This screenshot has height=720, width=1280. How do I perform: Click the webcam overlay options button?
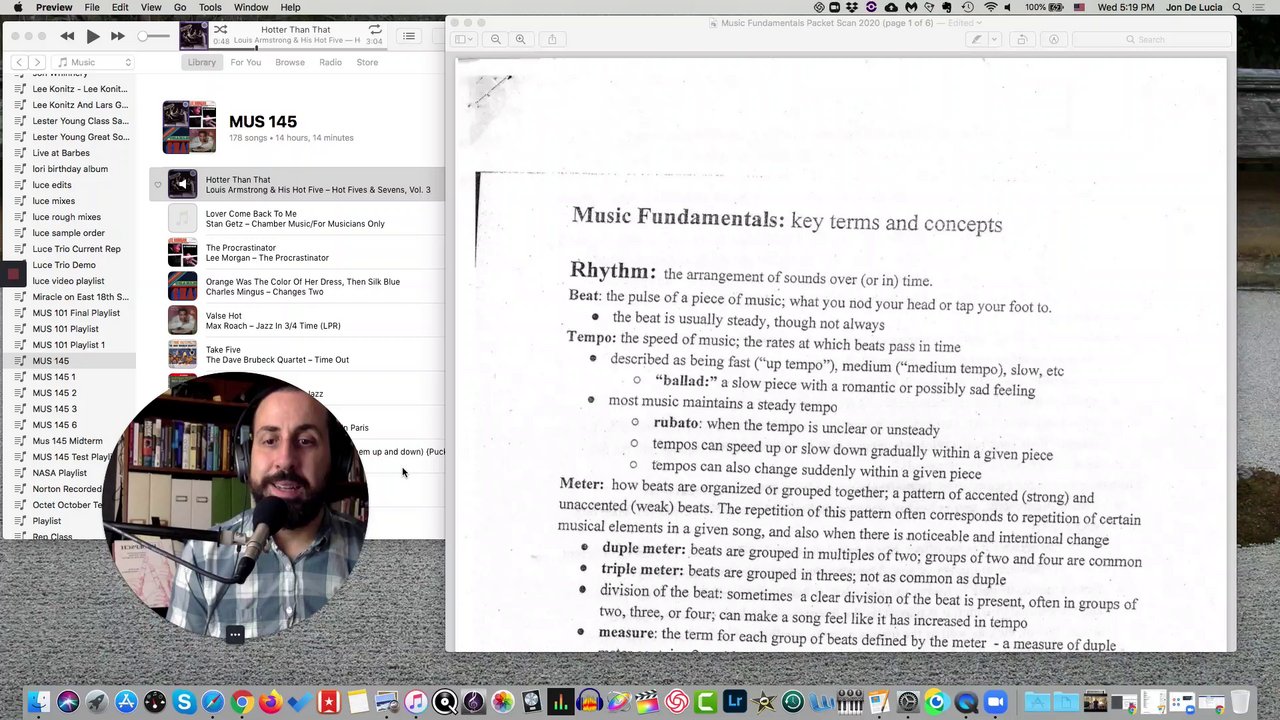pyautogui.click(x=235, y=634)
